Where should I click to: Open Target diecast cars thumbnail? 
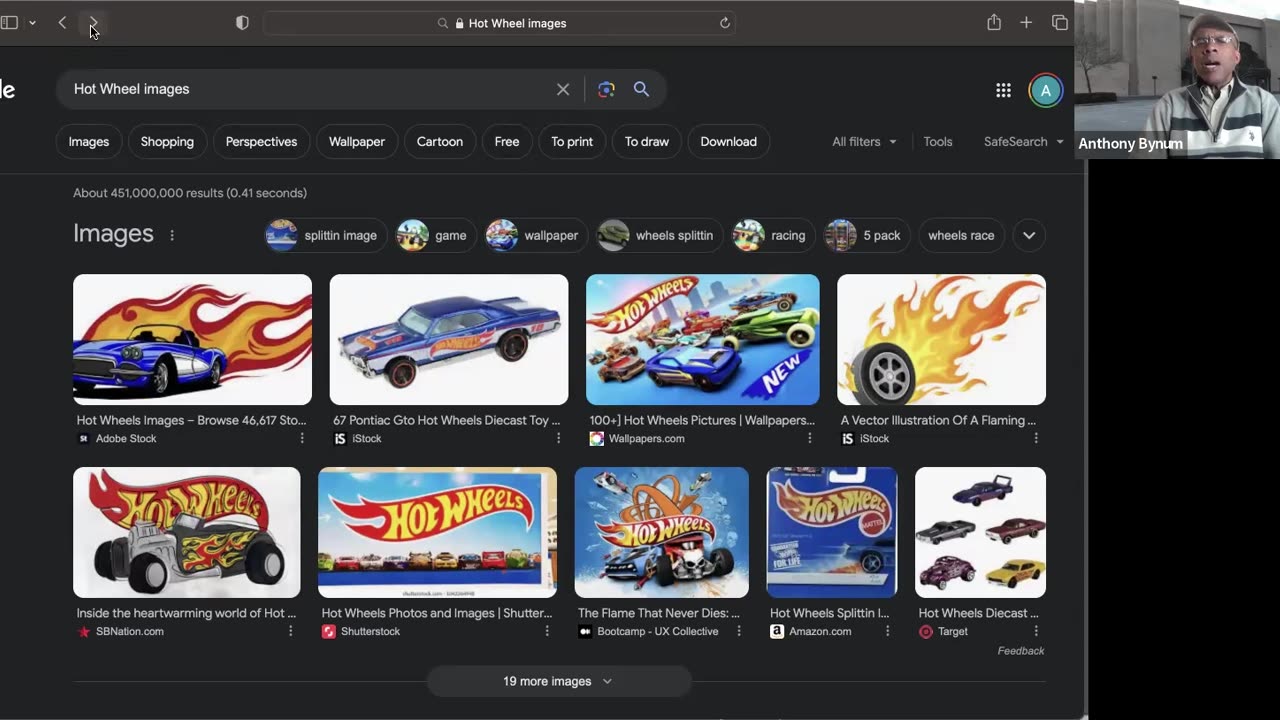coord(980,532)
